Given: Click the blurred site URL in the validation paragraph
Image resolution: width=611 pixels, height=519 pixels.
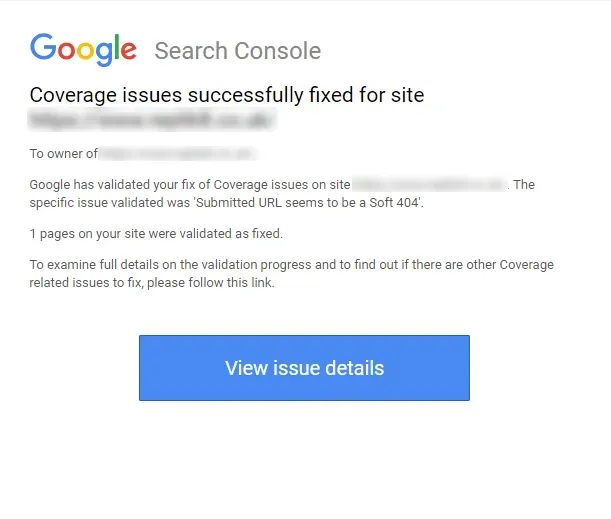Looking at the screenshot, I should click(430, 184).
